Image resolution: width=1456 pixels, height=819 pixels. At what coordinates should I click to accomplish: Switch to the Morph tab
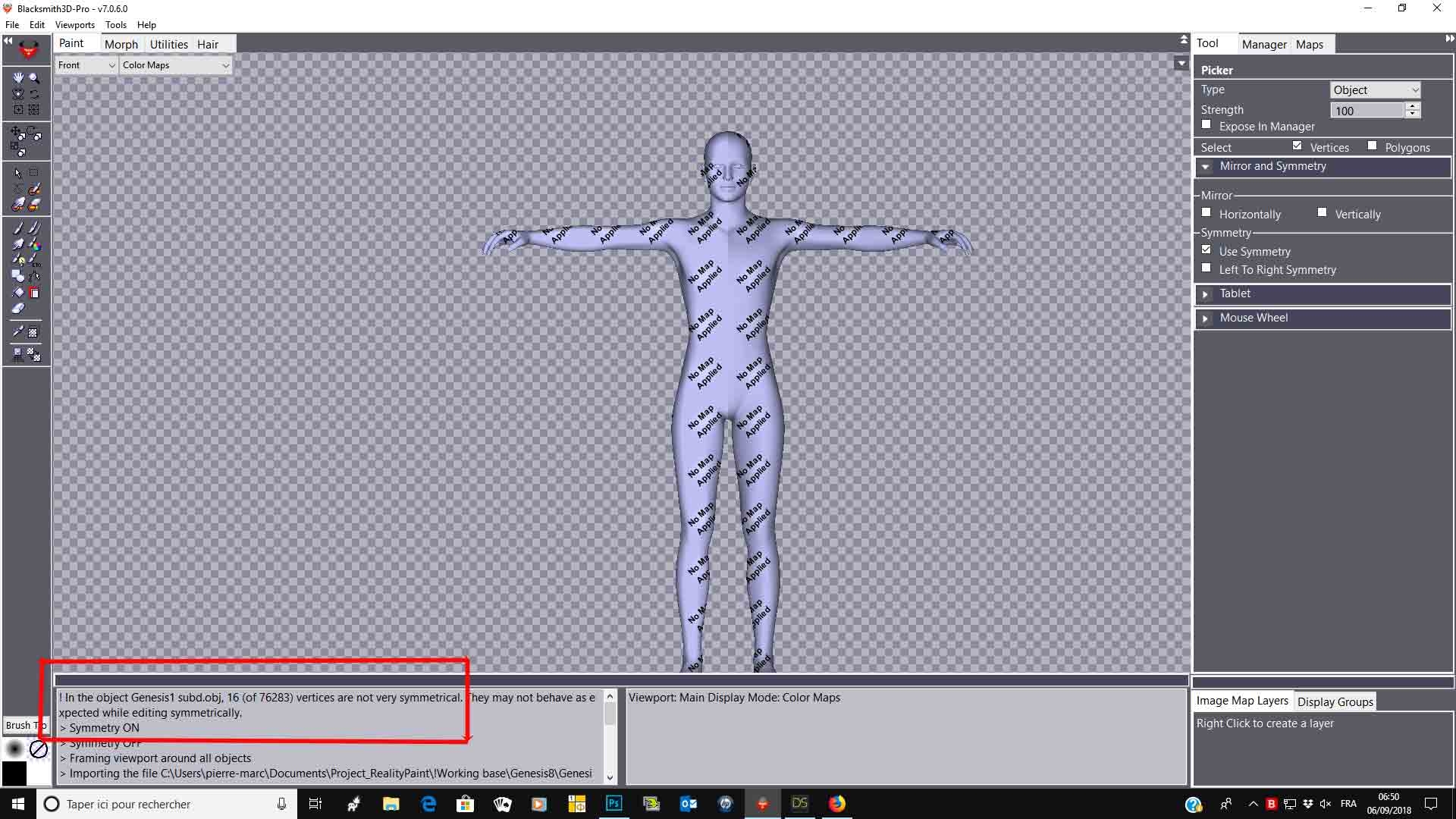tap(121, 45)
